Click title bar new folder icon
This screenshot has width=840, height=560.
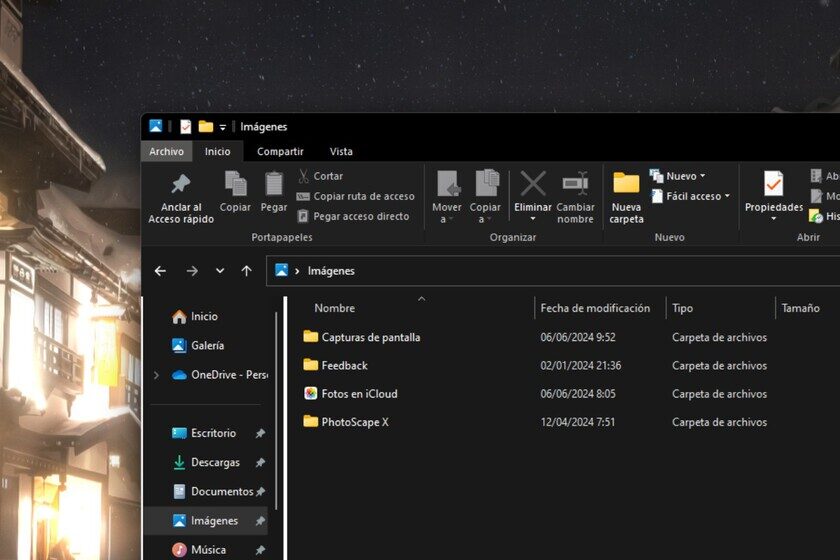[x=206, y=126]
